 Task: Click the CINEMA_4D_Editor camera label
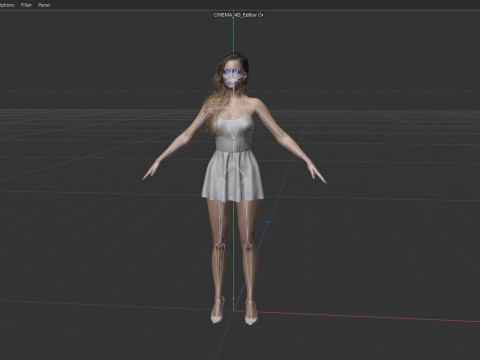tap(235, 15)
